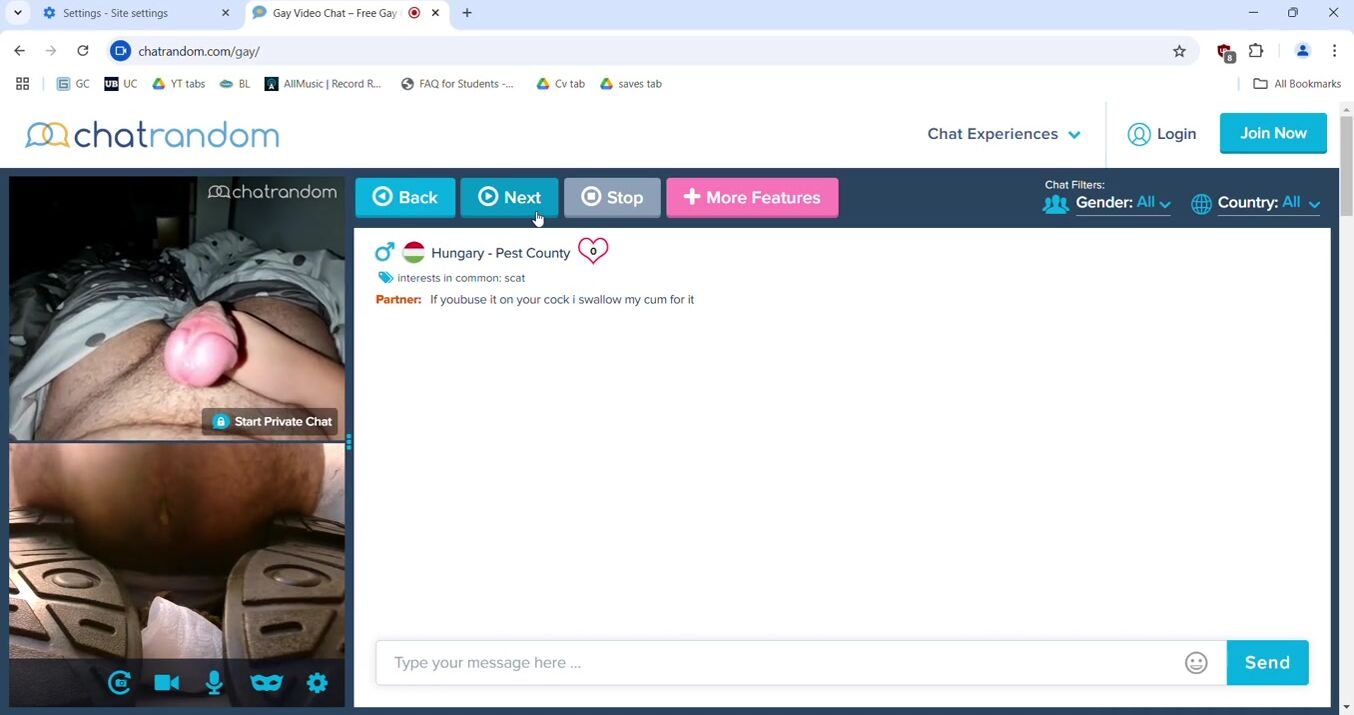
Task: Mute the microphone
Action: [214, 683]
